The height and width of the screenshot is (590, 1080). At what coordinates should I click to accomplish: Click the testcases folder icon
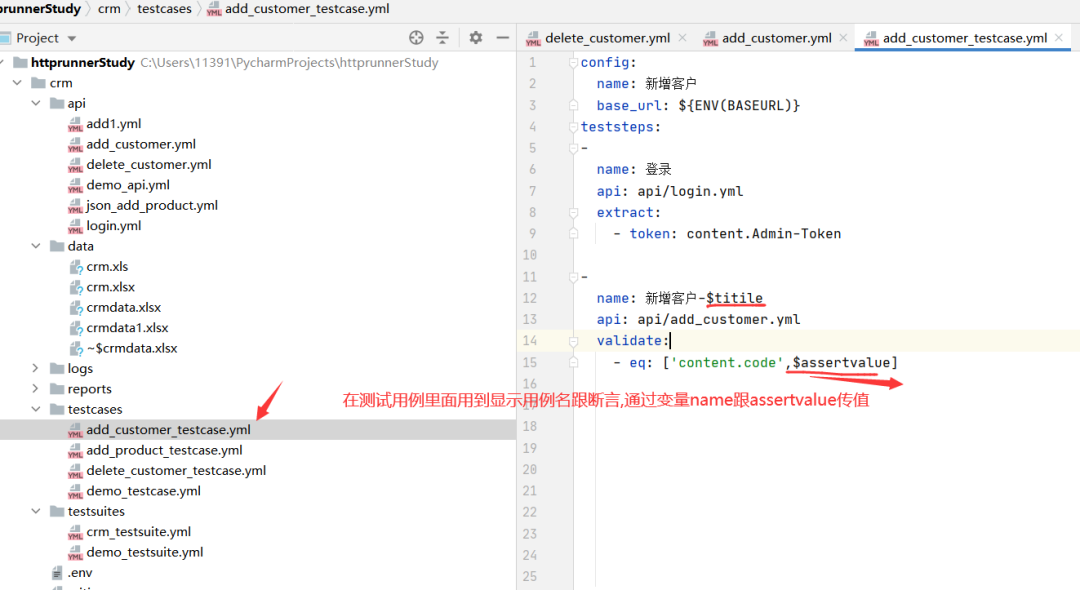[57, 409]
